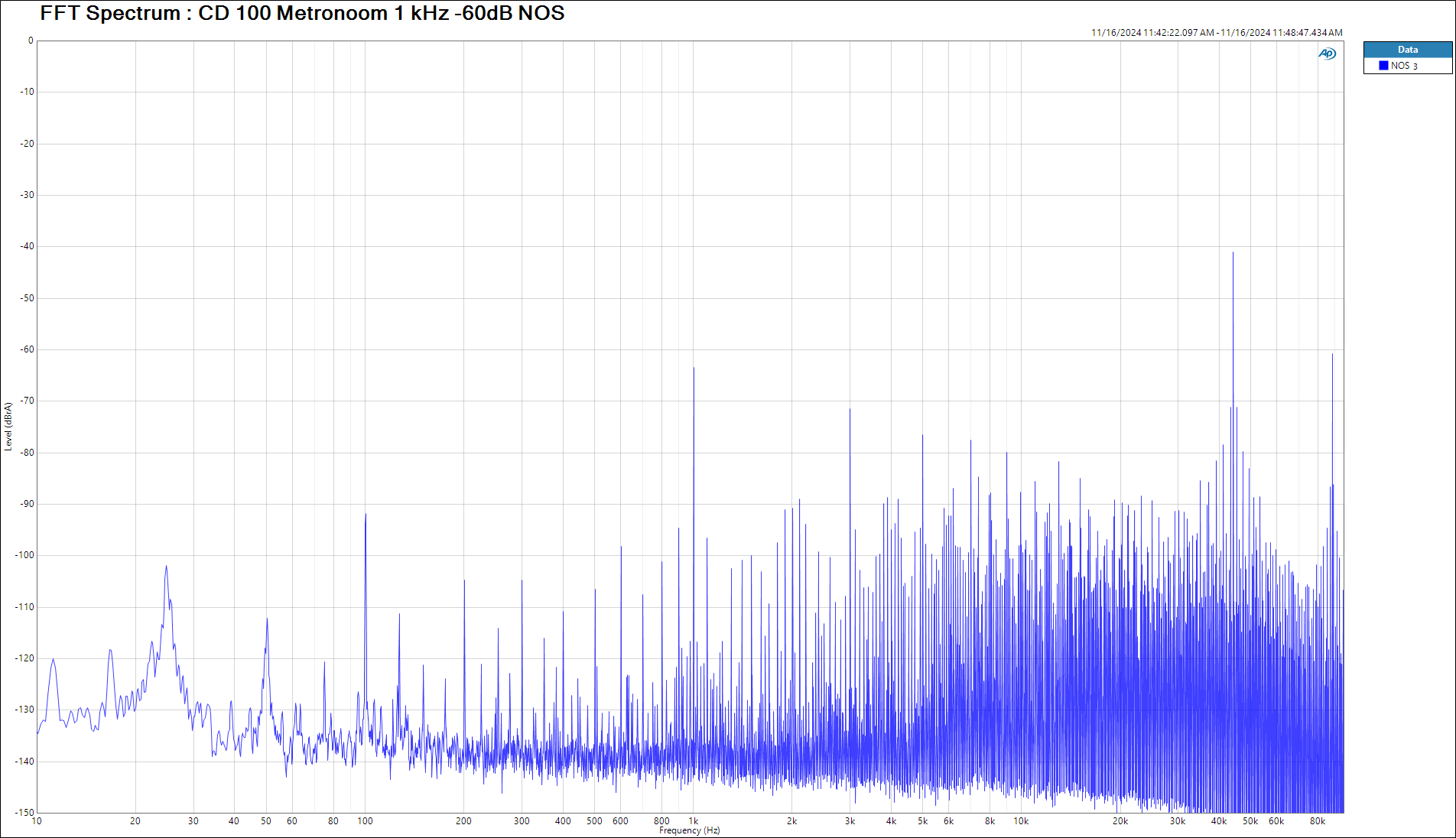Click the Level (dBrA) axis label
Viewport: 1456px width, 838px height.
[x=8, y=427]
